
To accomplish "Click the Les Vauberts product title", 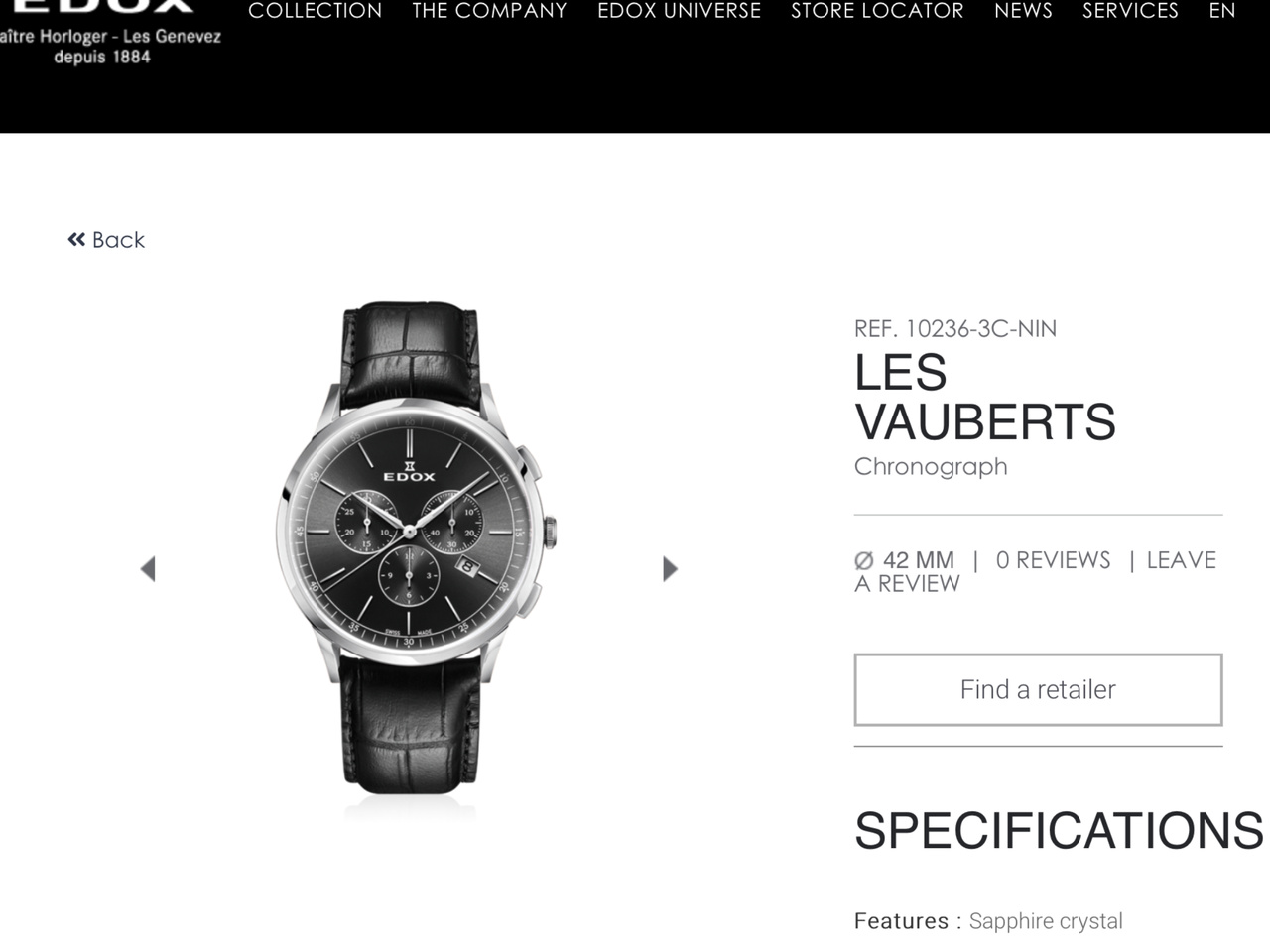I will pos(985,398).
